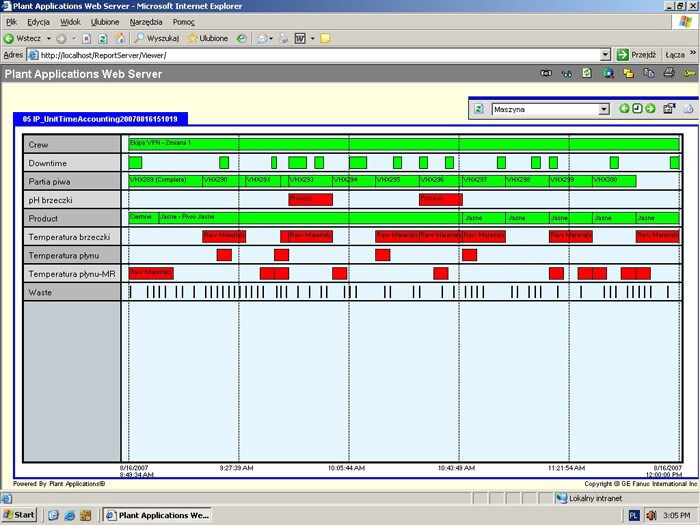700x525 pixels.
Task: Click the pH brzeczki row label
Action: click(x=71, y=200)
